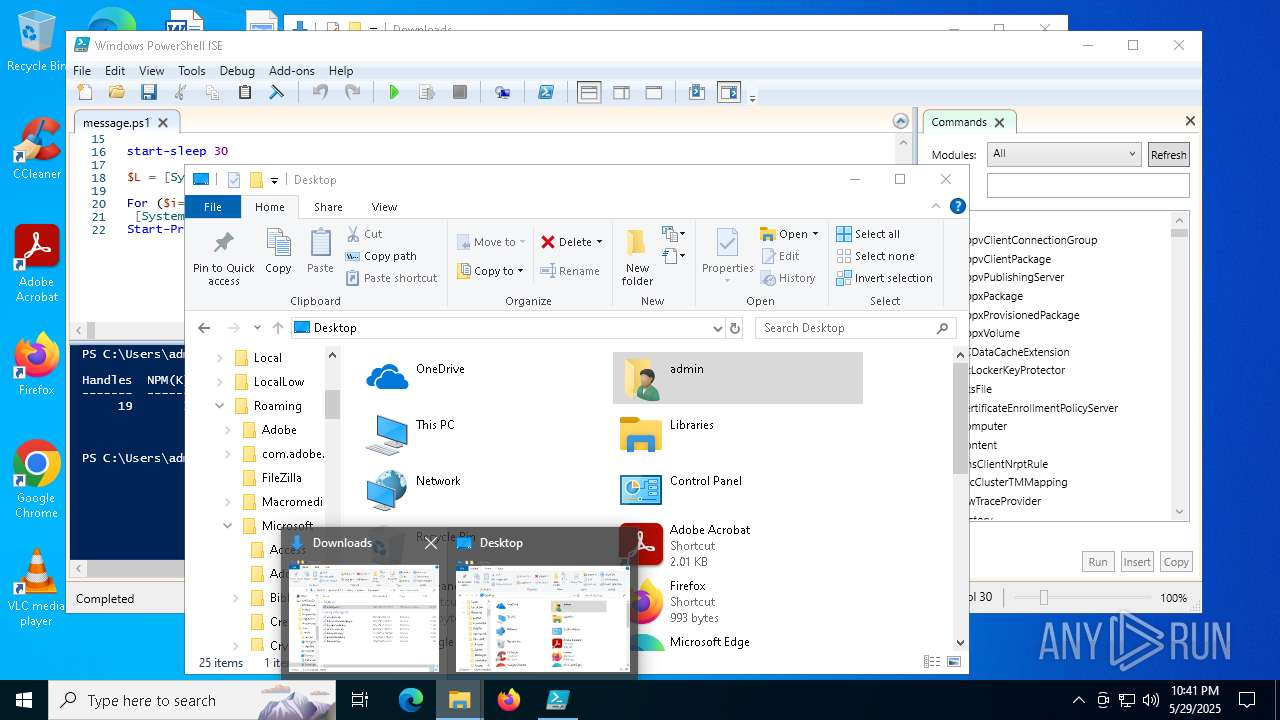The width and height of the screenshot is (1280, 720).
Task: Click Invert selection in the ribbon
Action: click(x=884, y=278)
